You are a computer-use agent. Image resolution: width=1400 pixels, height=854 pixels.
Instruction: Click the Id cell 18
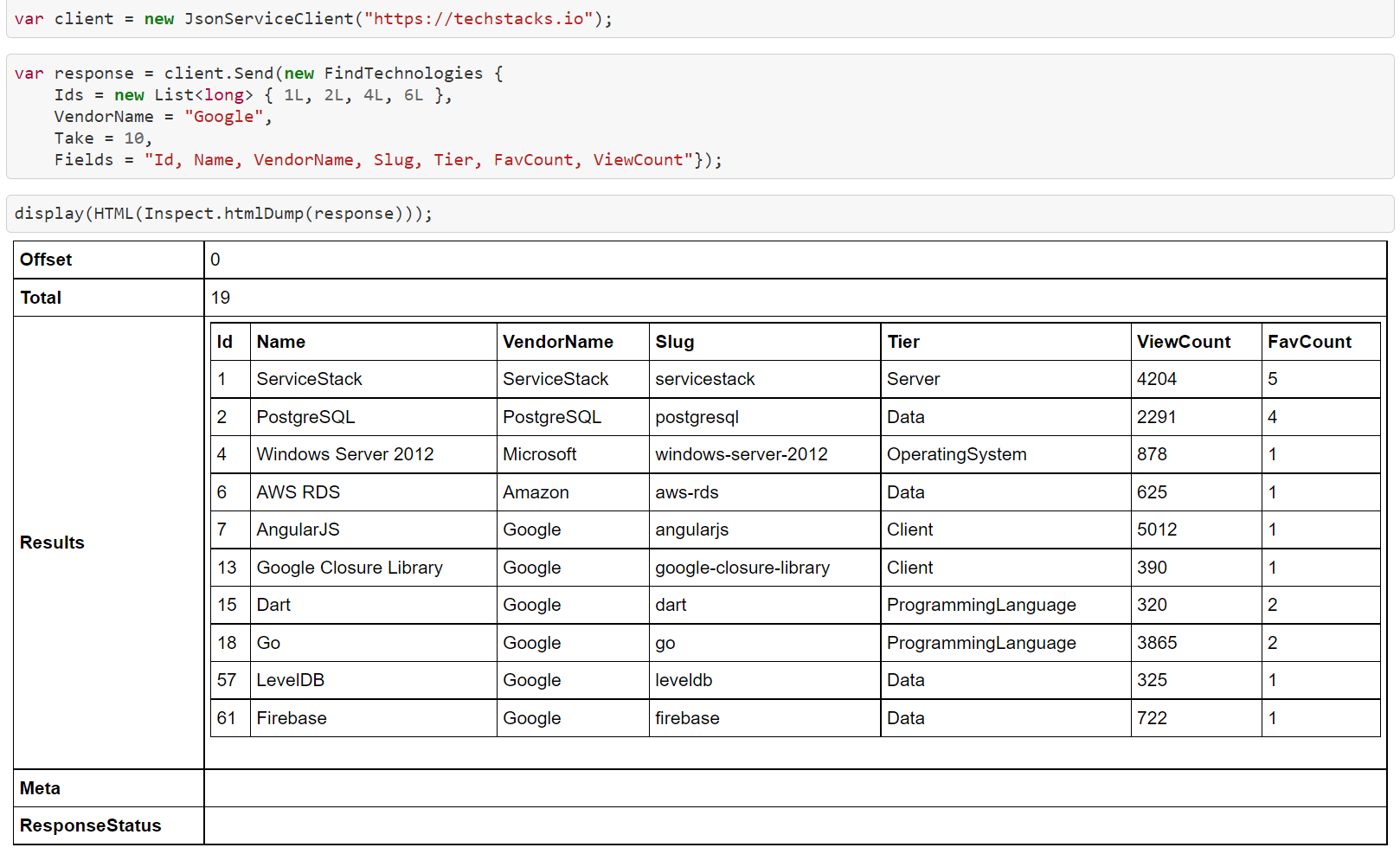pos(230,643)
